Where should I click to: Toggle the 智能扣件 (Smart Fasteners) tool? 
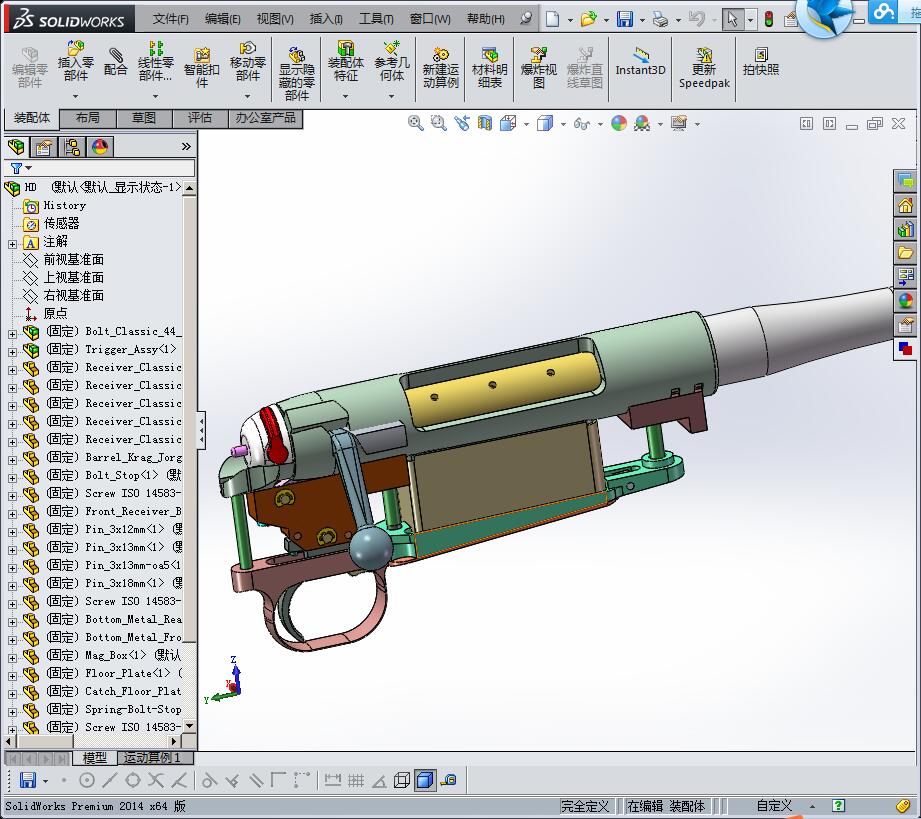pos(201,67)
